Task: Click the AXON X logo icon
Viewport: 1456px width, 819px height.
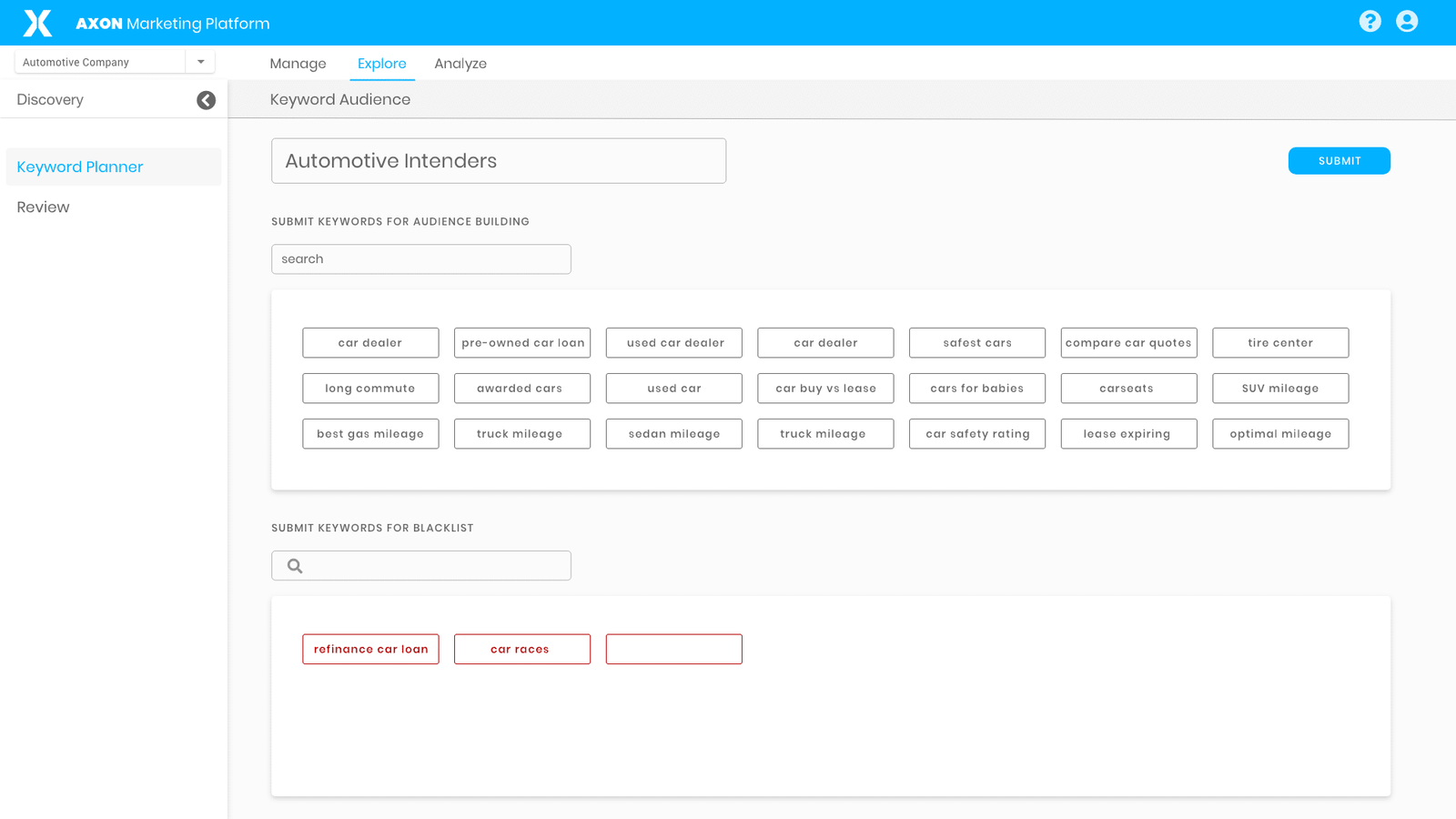Action: click(37, 23)
